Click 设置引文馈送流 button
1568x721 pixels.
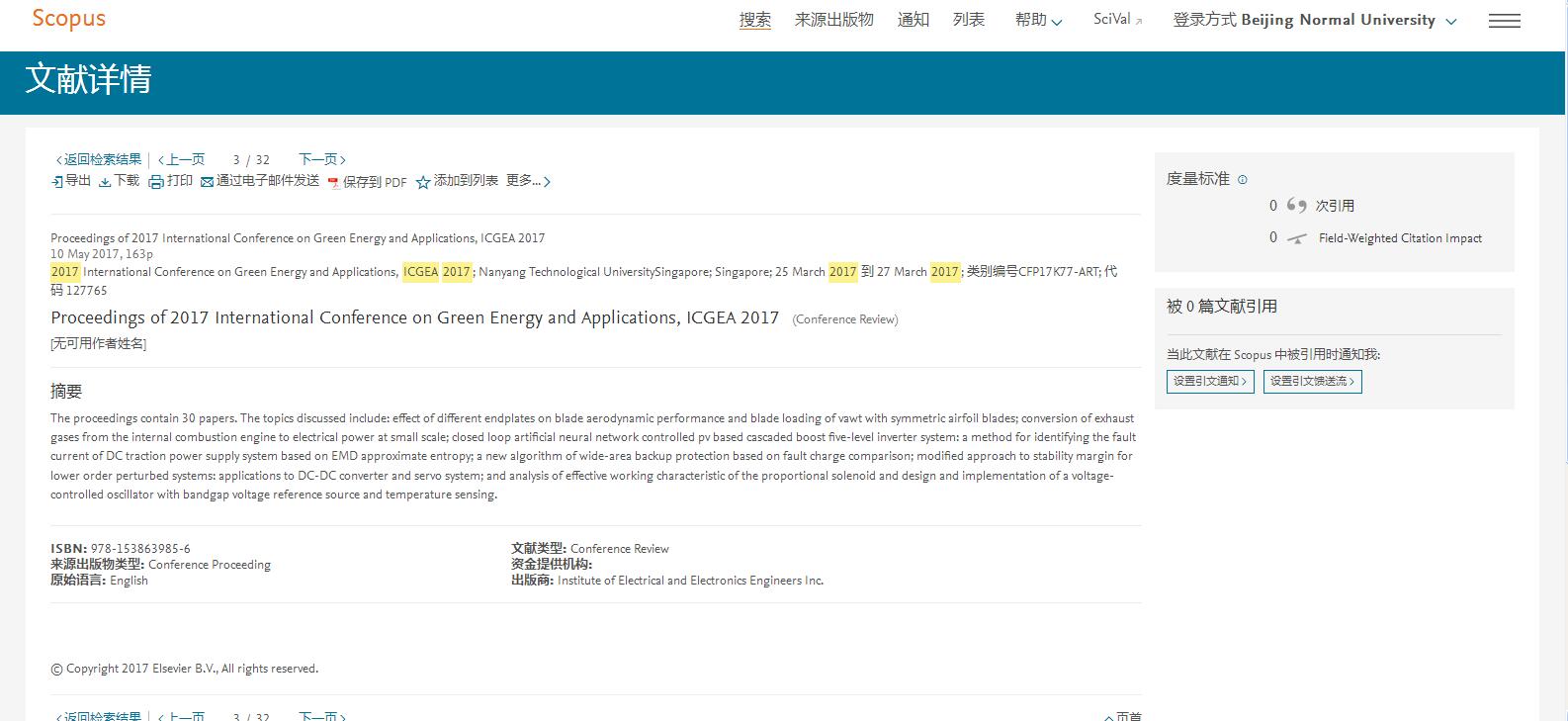pyautogui.click(x=1312, y=381)
